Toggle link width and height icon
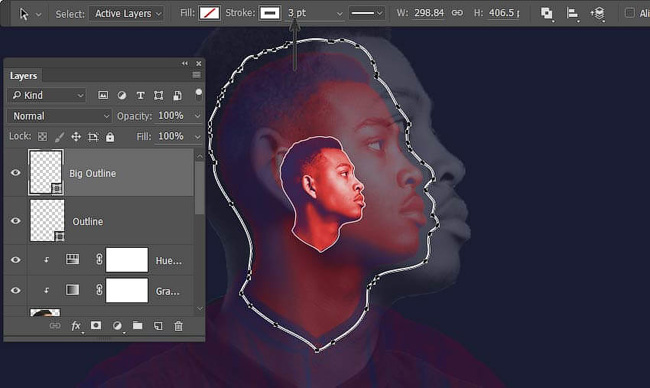 point(457,13)
